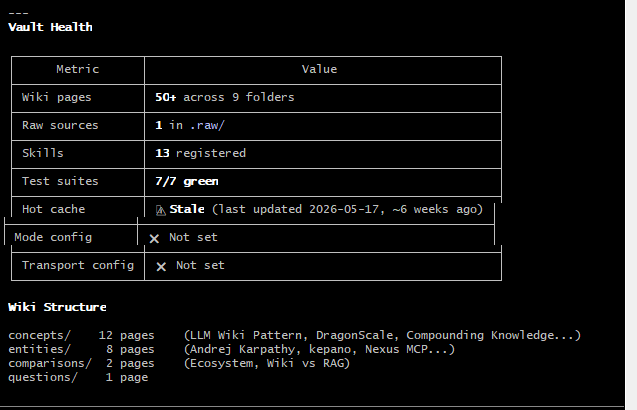
Task: Select the '12 pages' count
Action: [x=126, y=335]
